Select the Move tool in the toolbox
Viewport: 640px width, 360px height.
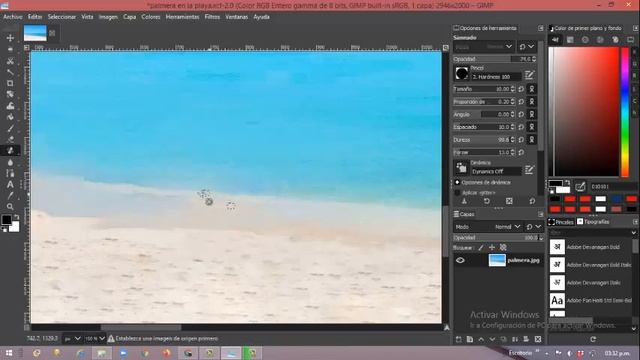[10, 38]
